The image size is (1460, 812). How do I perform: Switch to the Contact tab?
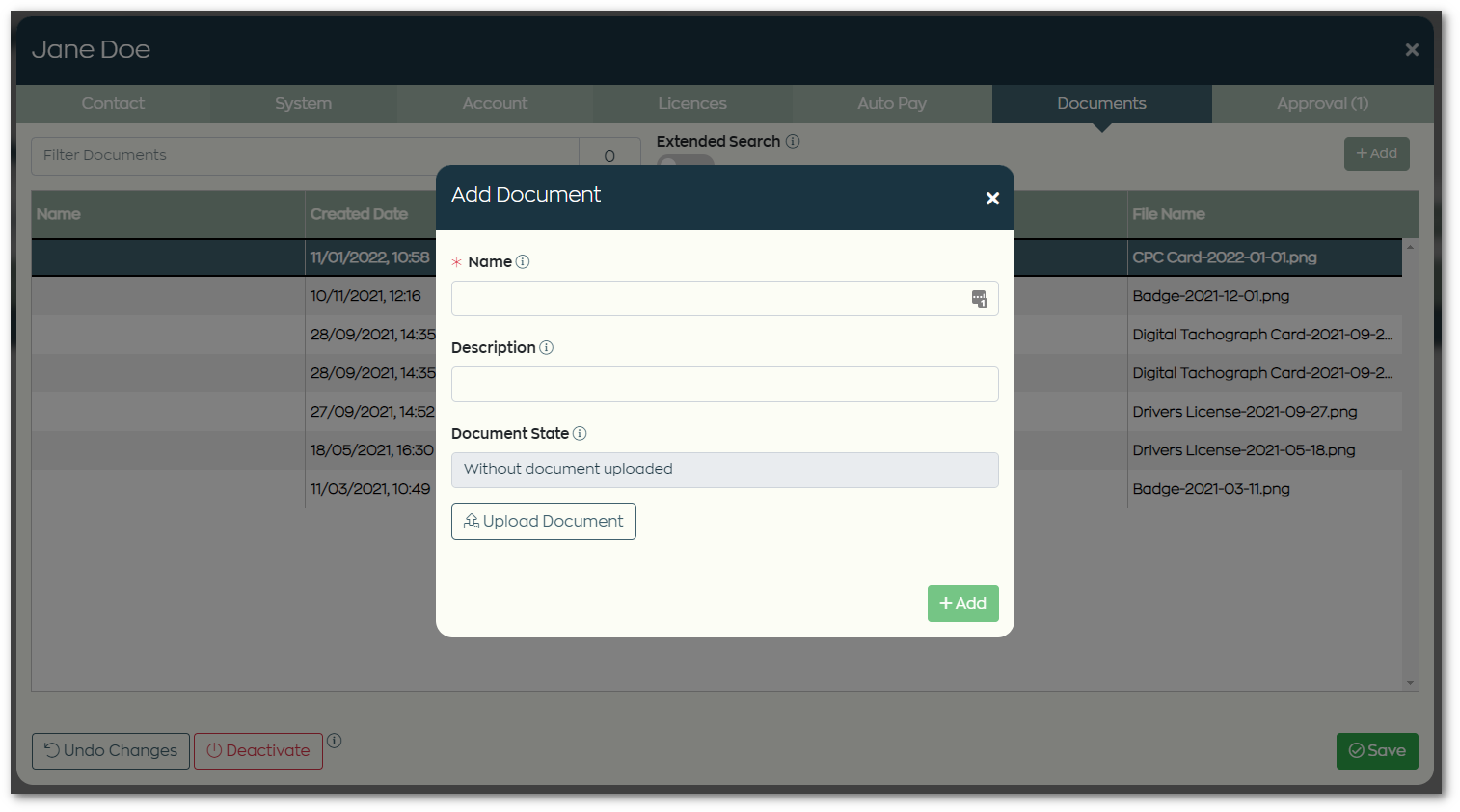[113, 103]
